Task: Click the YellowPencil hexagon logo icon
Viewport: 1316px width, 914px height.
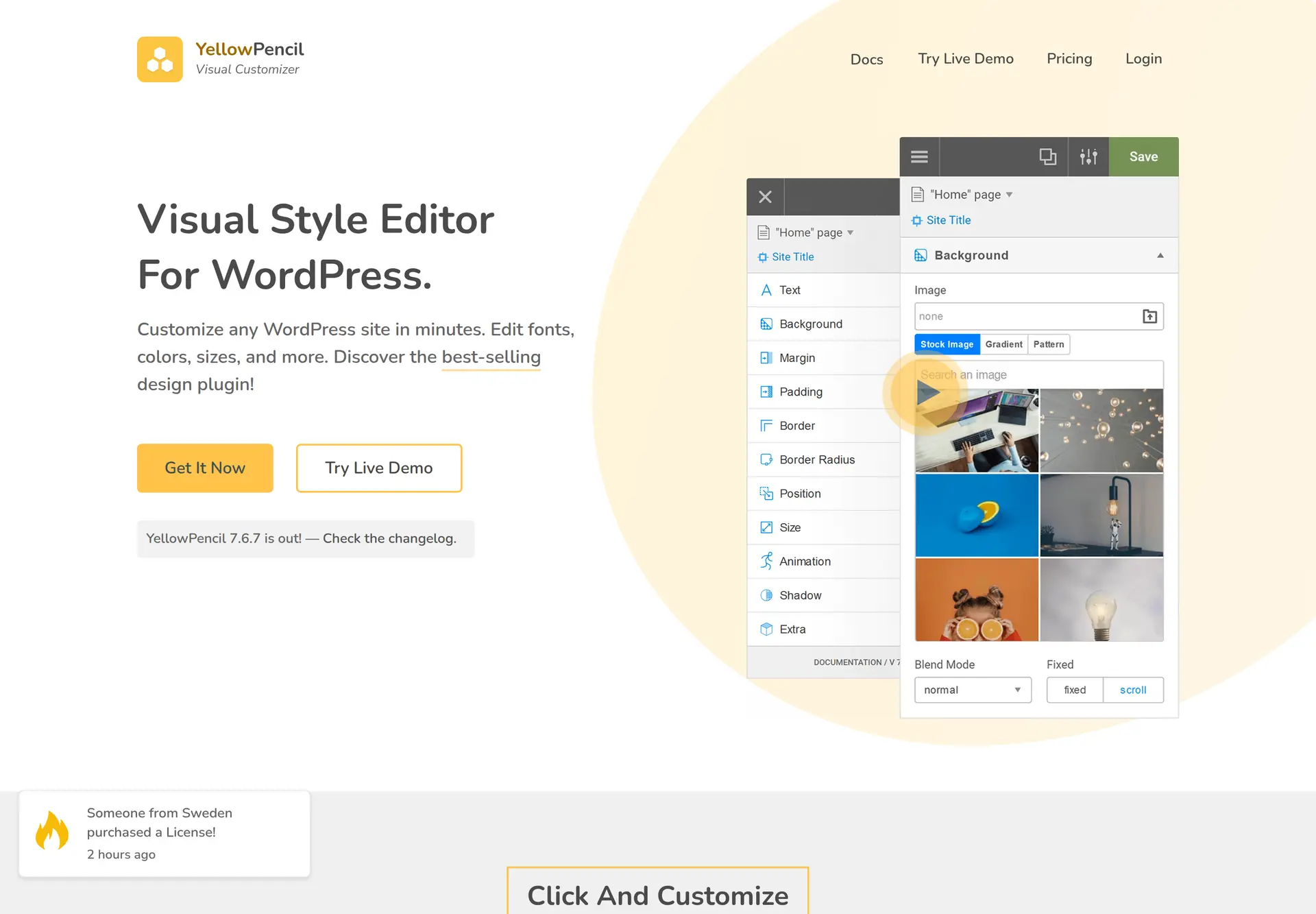Action: coord(160,59)
